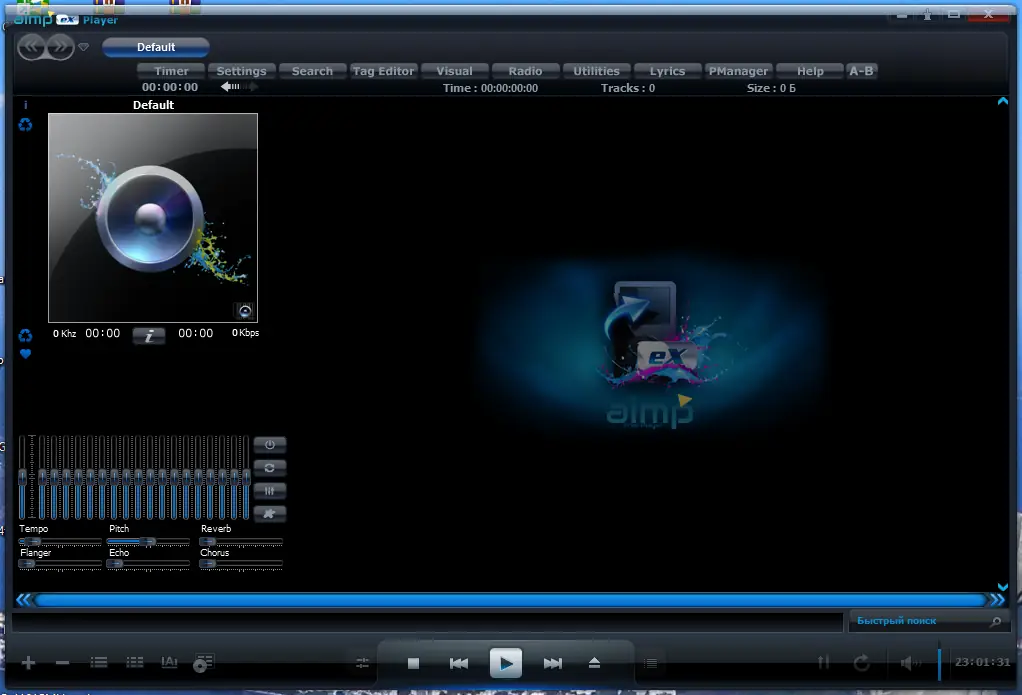Stop playback with the Stop button
This screenshot has width=1022, height=695.
[413, 663]
